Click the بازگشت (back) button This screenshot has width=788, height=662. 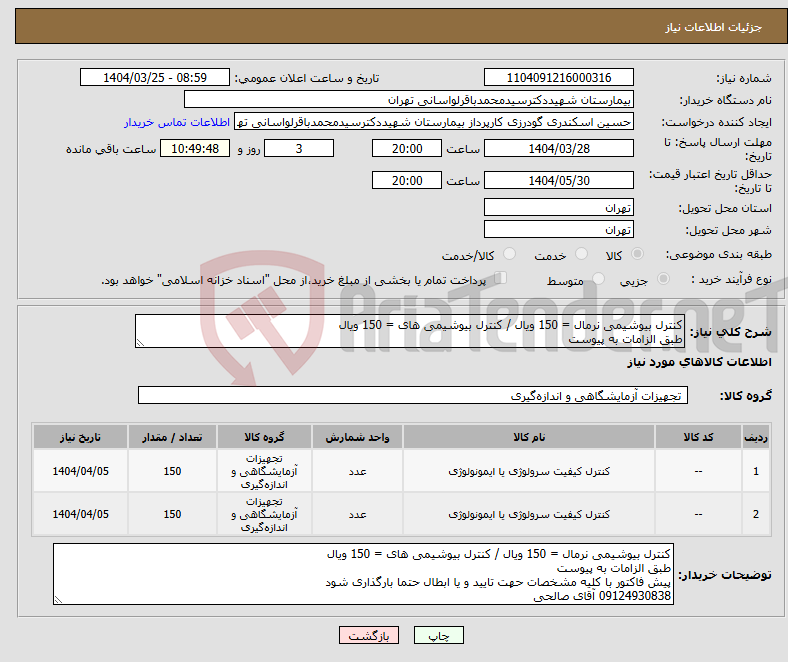point(368,635)
